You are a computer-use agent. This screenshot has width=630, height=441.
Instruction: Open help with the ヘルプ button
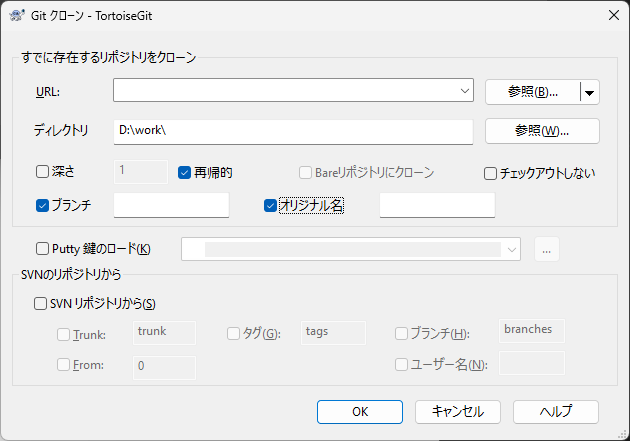pos(556,411)
